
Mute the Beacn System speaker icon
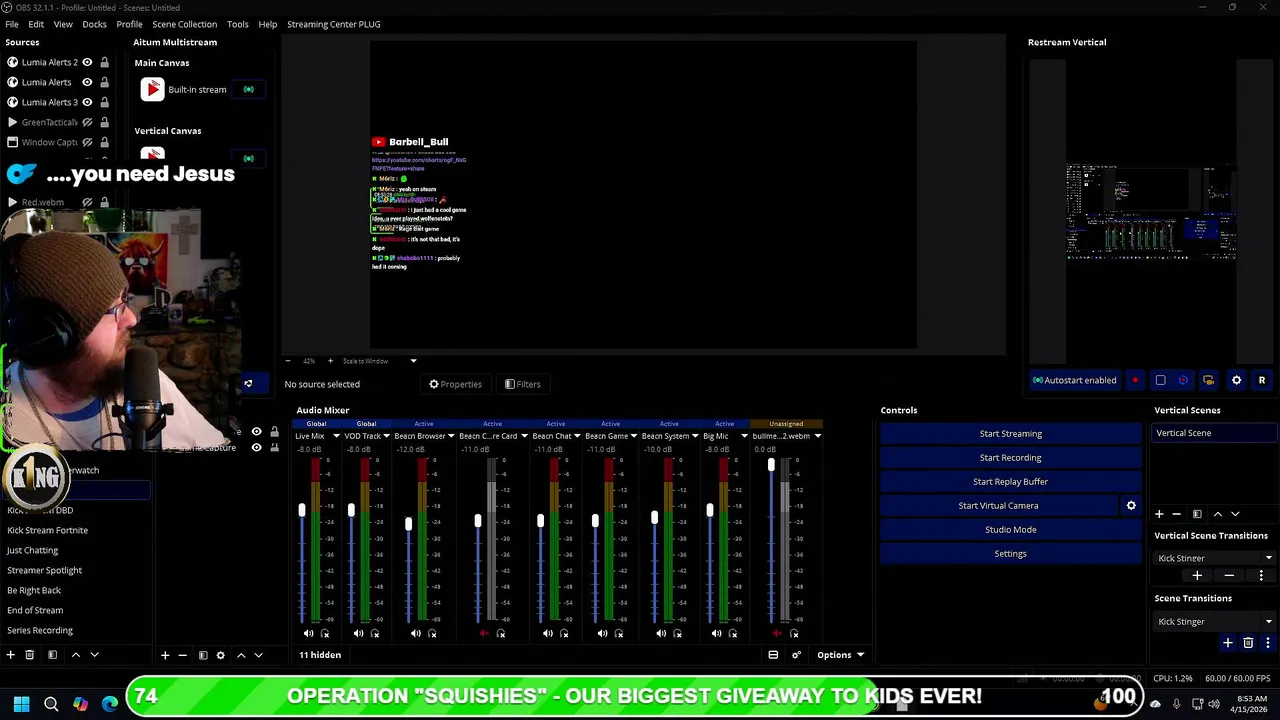pos(660,633)
